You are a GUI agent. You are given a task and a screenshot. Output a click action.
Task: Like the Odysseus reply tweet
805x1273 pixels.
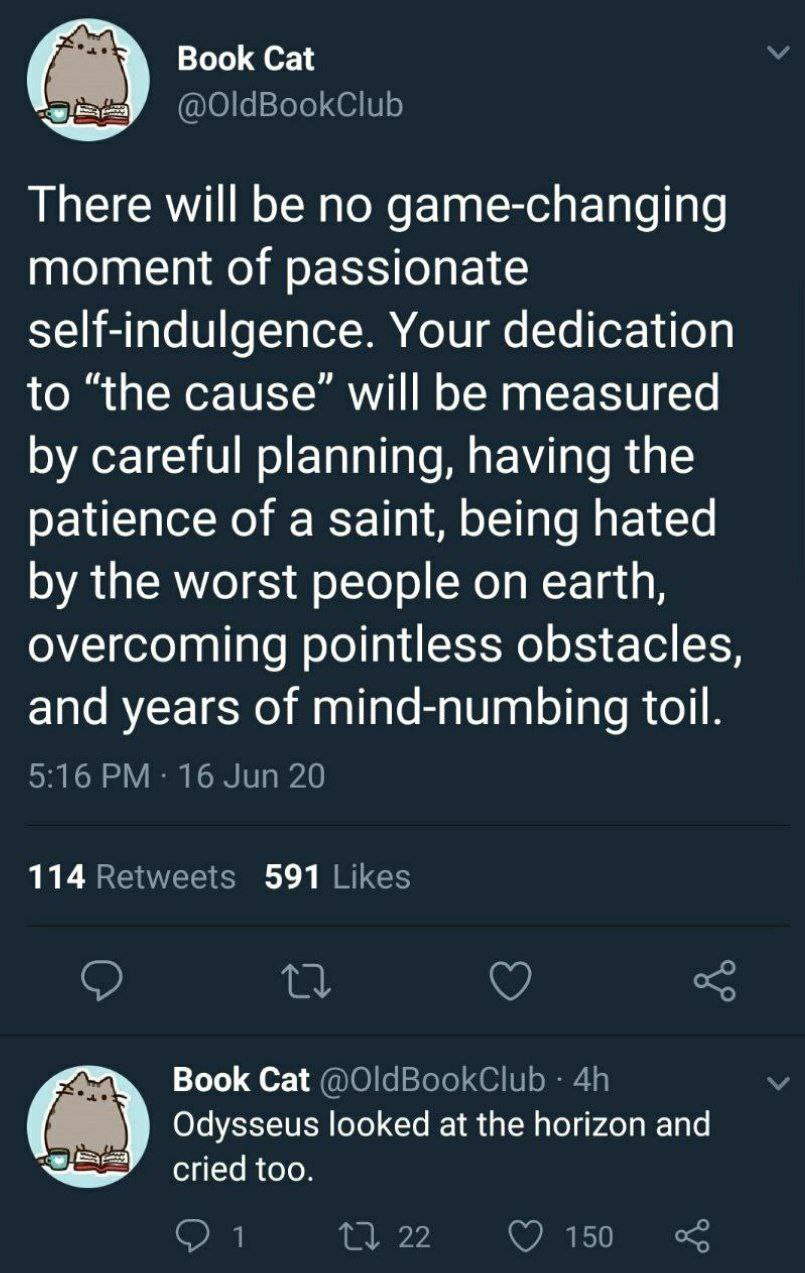click(528, 1237)
